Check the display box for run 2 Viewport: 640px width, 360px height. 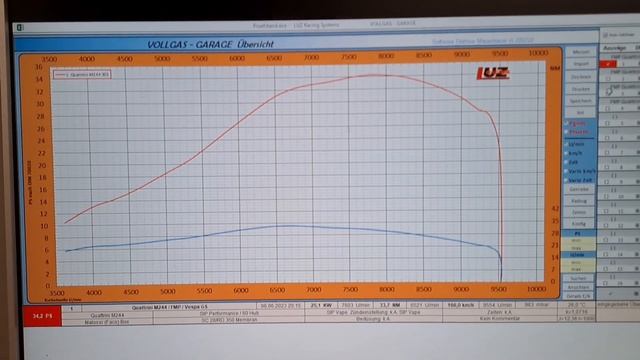[x=608, y=79]
